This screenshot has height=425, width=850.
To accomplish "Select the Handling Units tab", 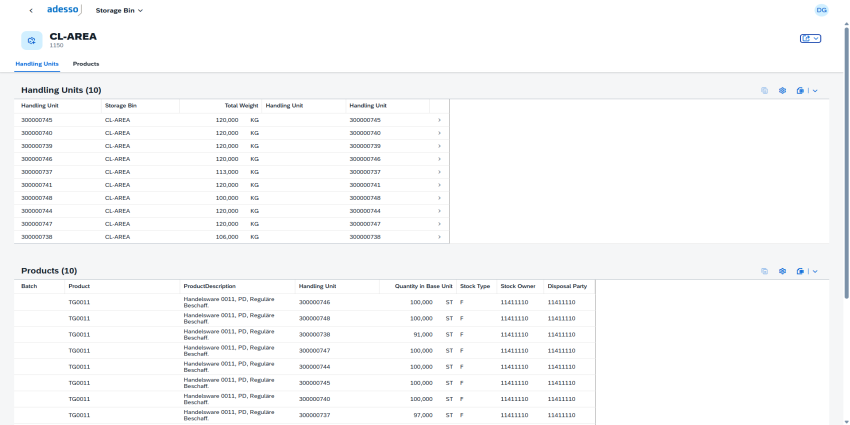I will [x=37, y=64].
